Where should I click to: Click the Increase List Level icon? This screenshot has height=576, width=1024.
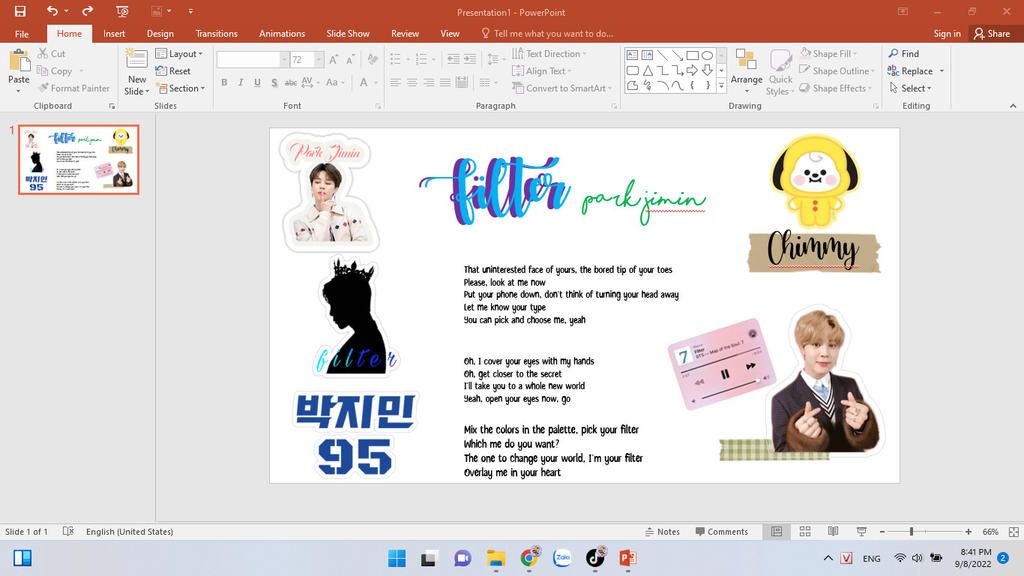pyautogui.click(x=470, y=59)
